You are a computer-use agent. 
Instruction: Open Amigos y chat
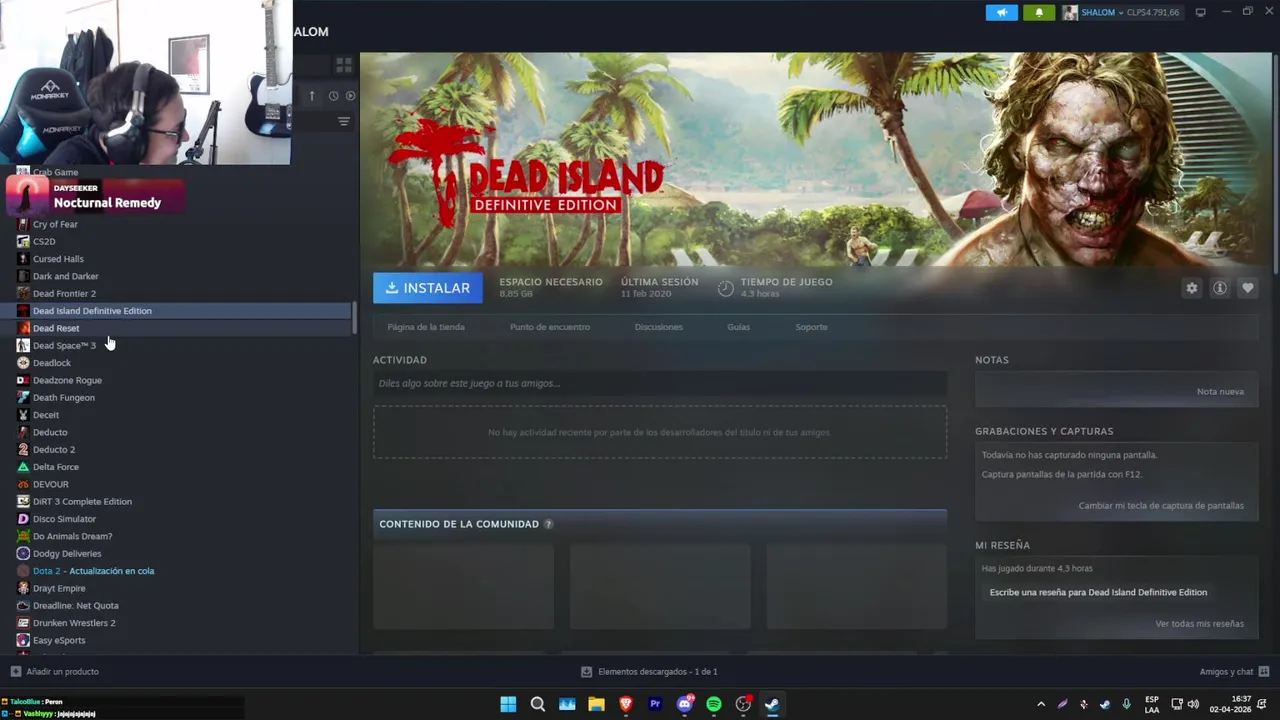click(x=1234, y=671)
